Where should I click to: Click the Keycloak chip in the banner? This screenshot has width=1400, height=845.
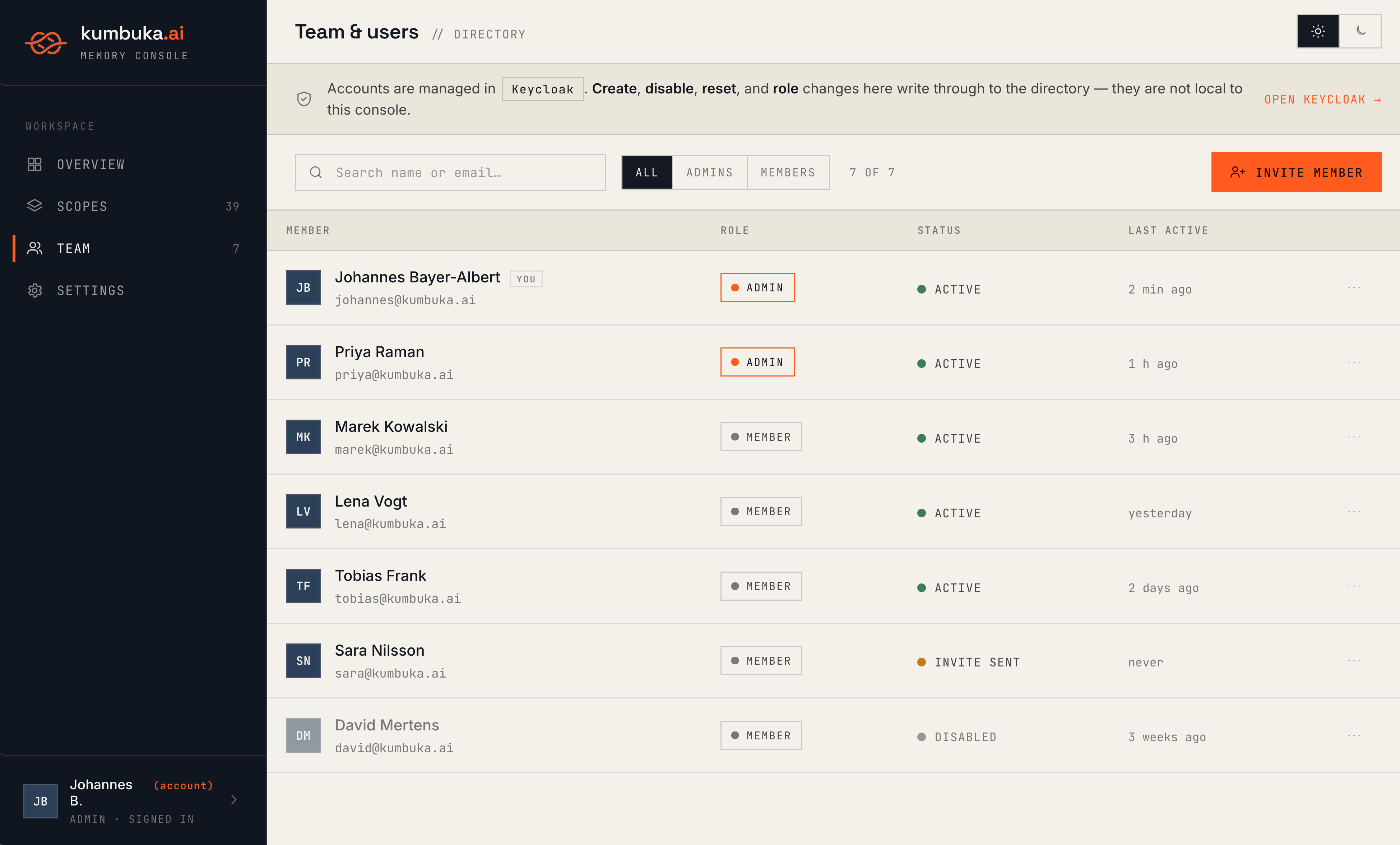tap(543, 89)
